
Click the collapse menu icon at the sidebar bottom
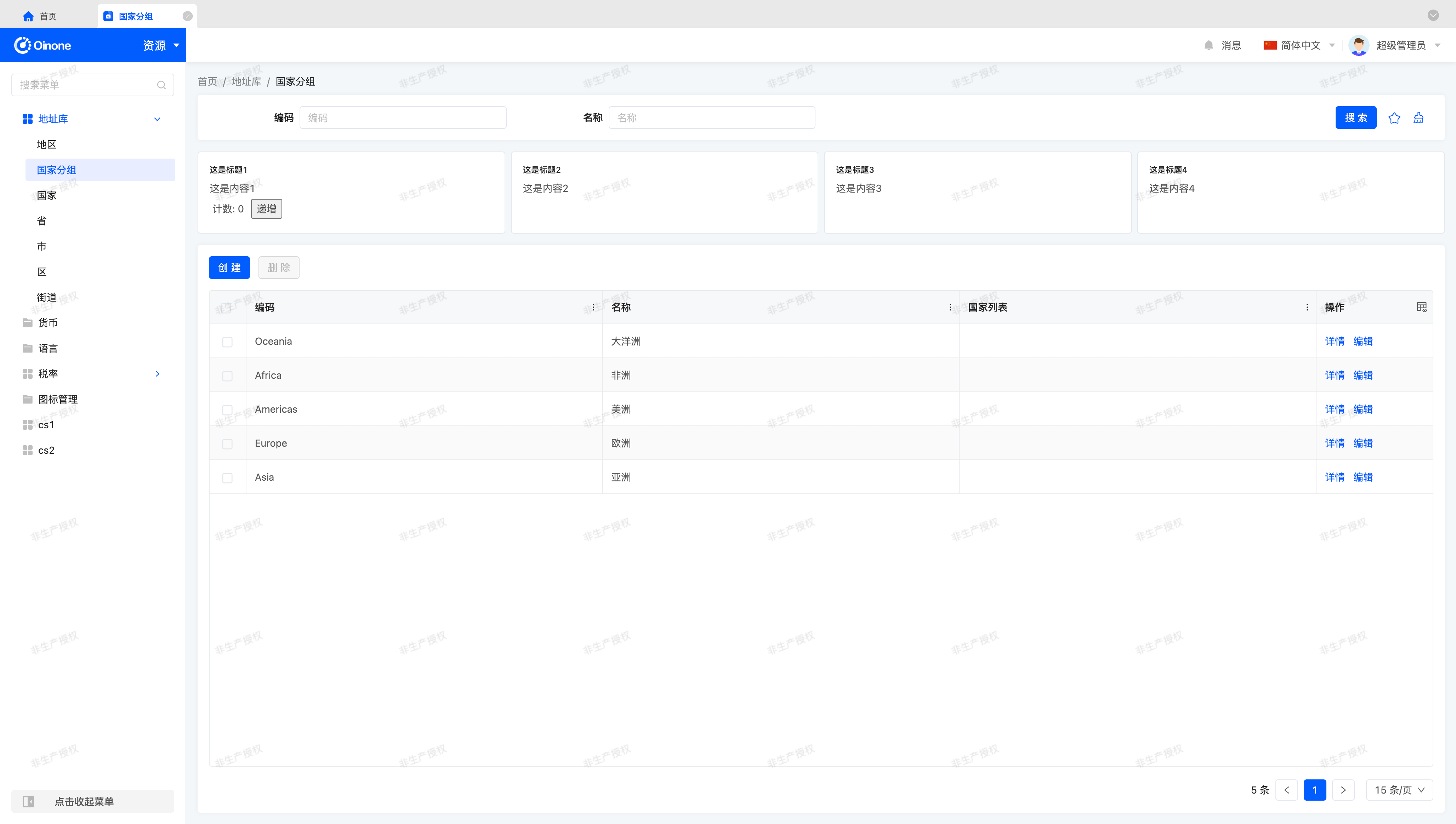pos(28,801)
